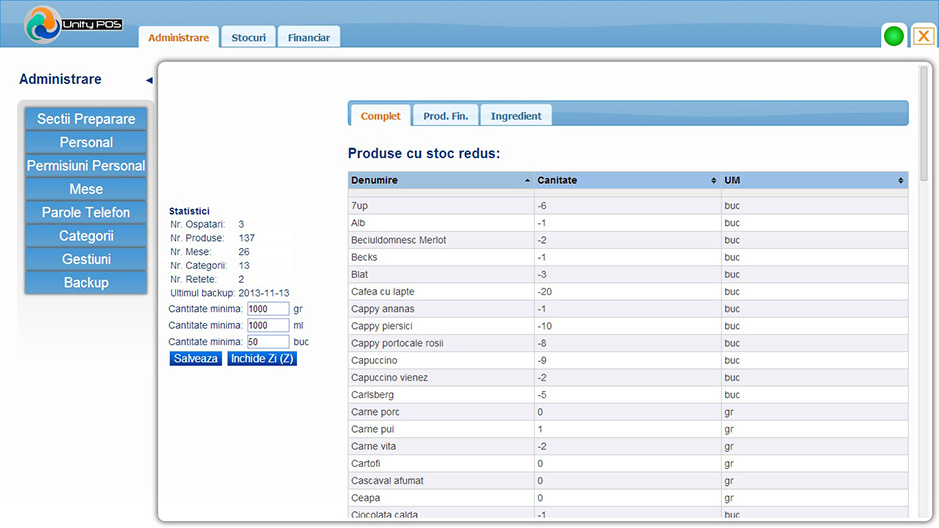The image size is (939, 528).
Task: Click the Unity POS logo
Action: pos(72,24)
